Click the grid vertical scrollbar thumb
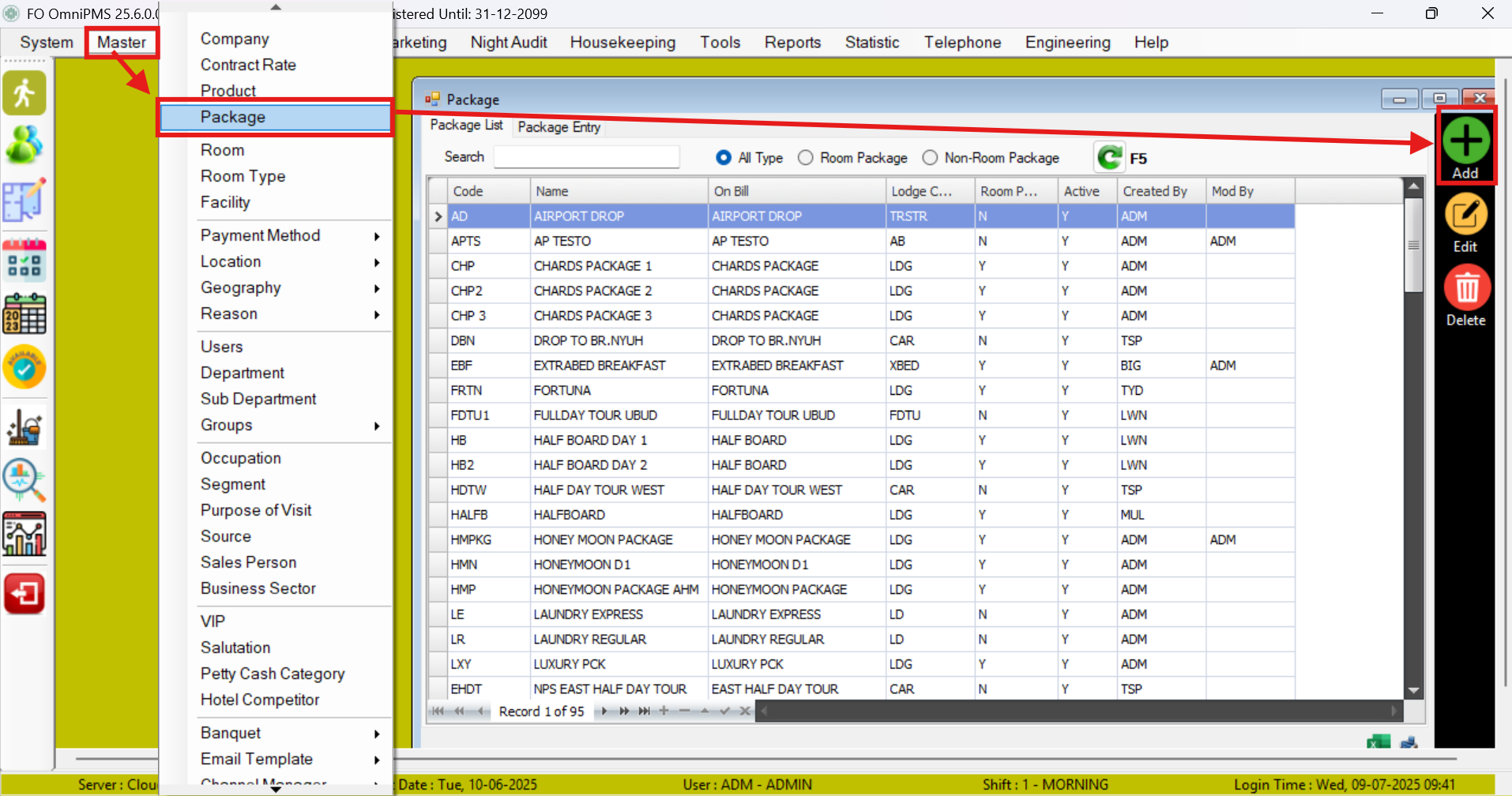1512x796 pixels. [1414, 246]
